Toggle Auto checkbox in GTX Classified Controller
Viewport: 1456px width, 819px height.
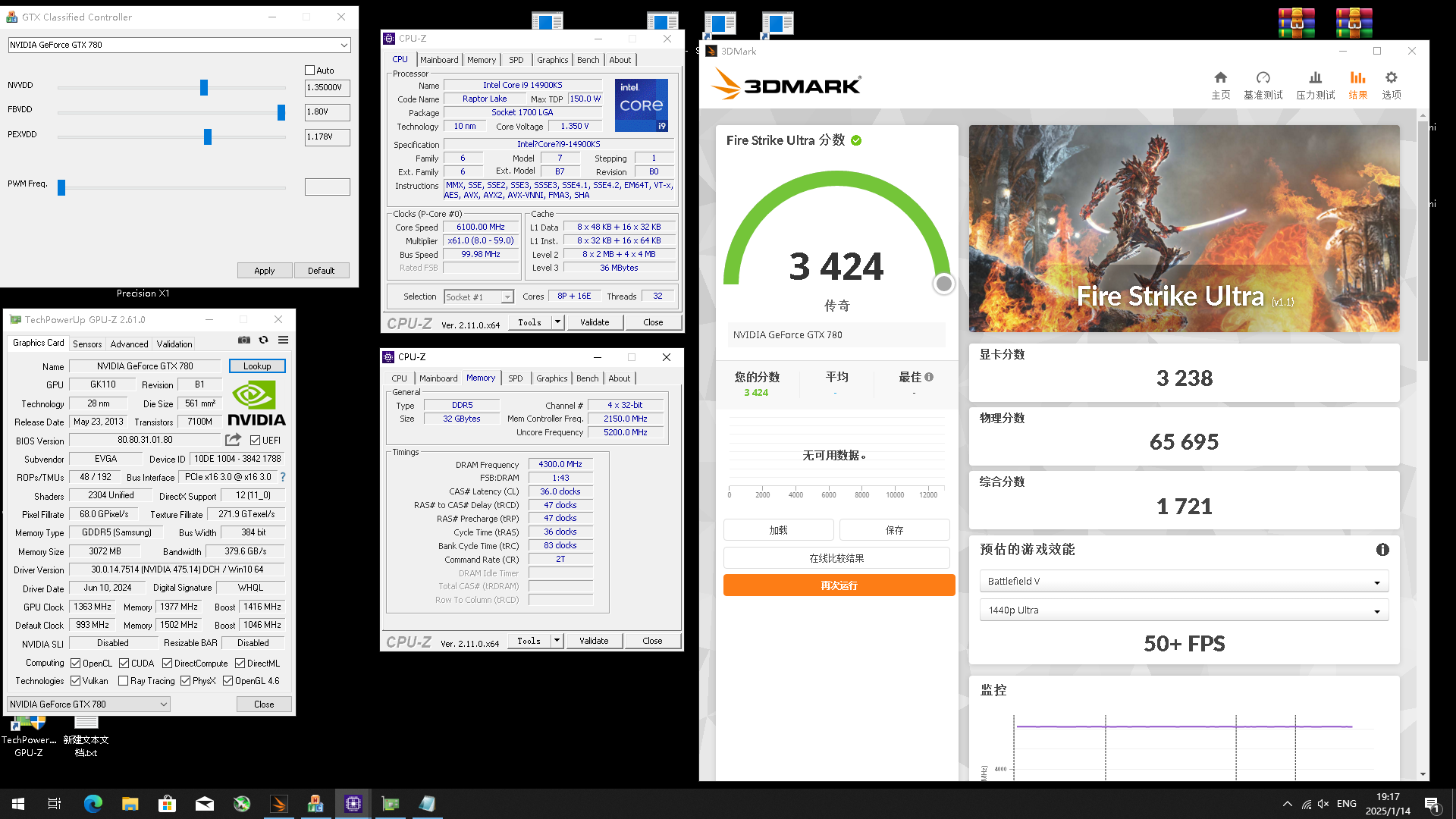tap(309, 71)
